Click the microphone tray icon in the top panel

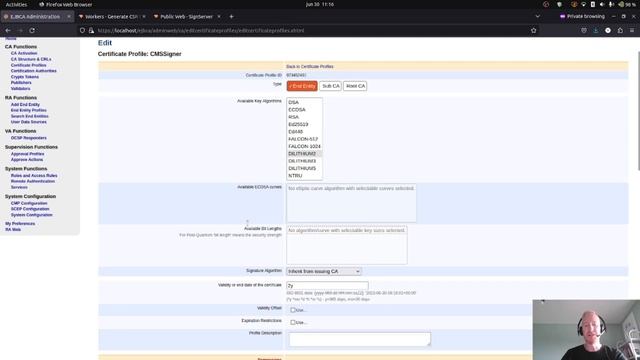coord(611,4)
